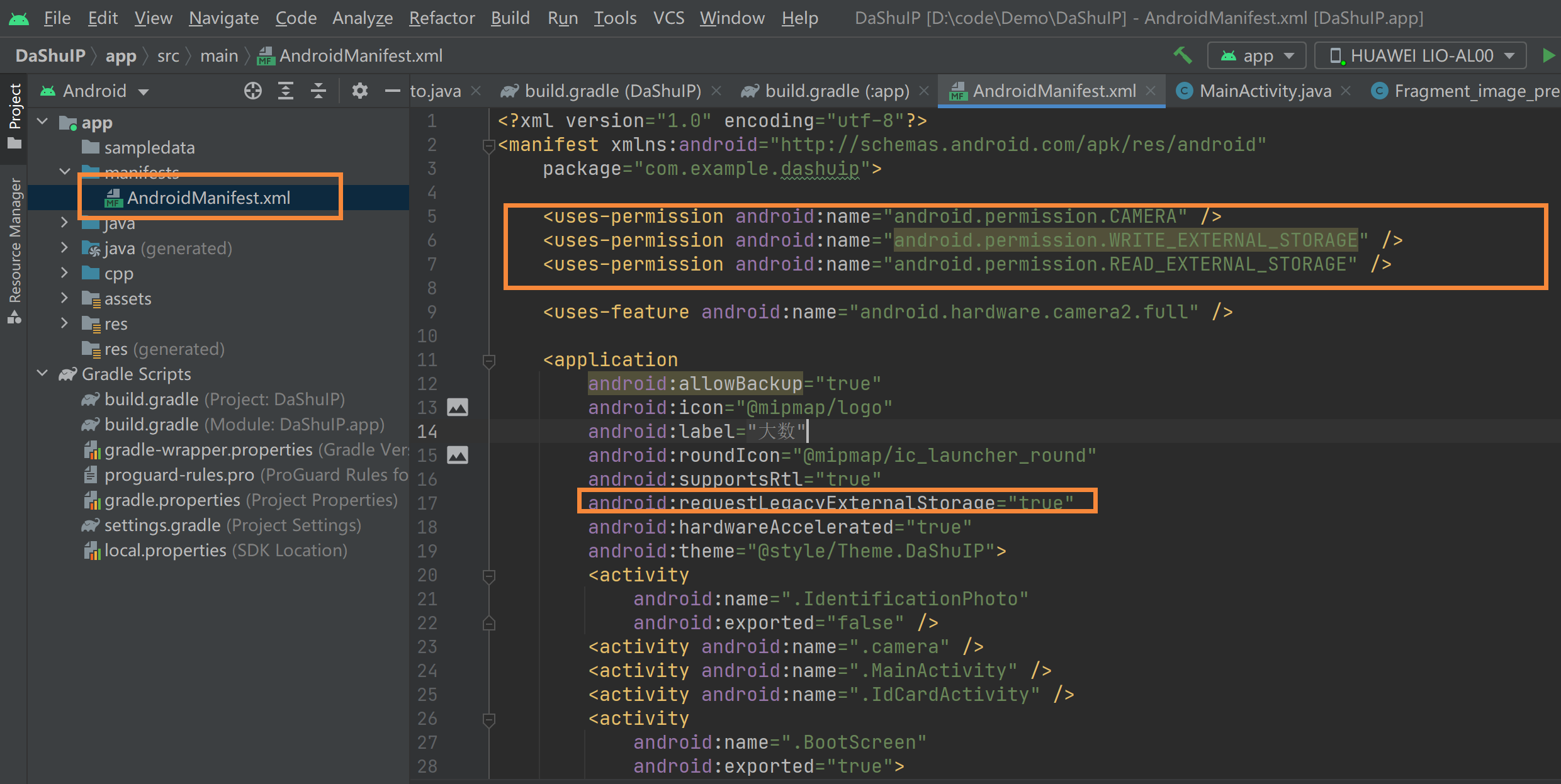Close the to.java tab
Image resolution: width=1561 pixels, height=784 pixels.
point(476,91)
